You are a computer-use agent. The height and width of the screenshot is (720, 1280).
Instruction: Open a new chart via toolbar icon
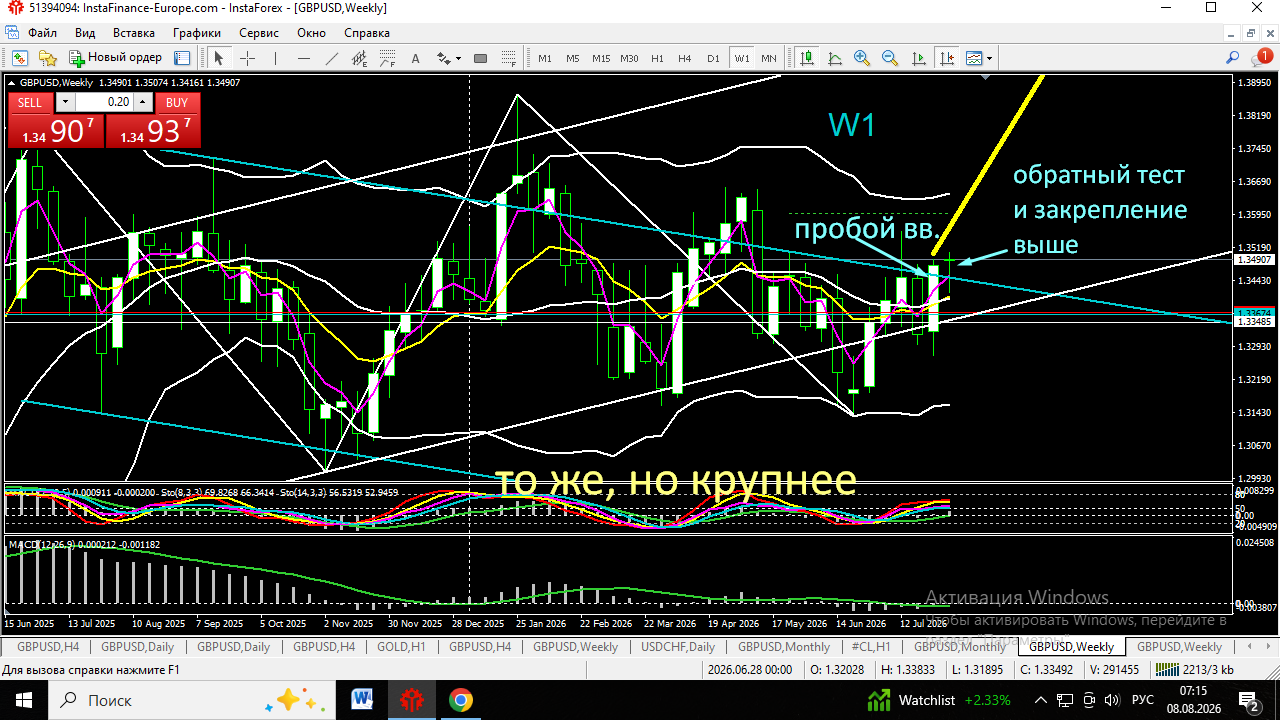tap(20, 58)
